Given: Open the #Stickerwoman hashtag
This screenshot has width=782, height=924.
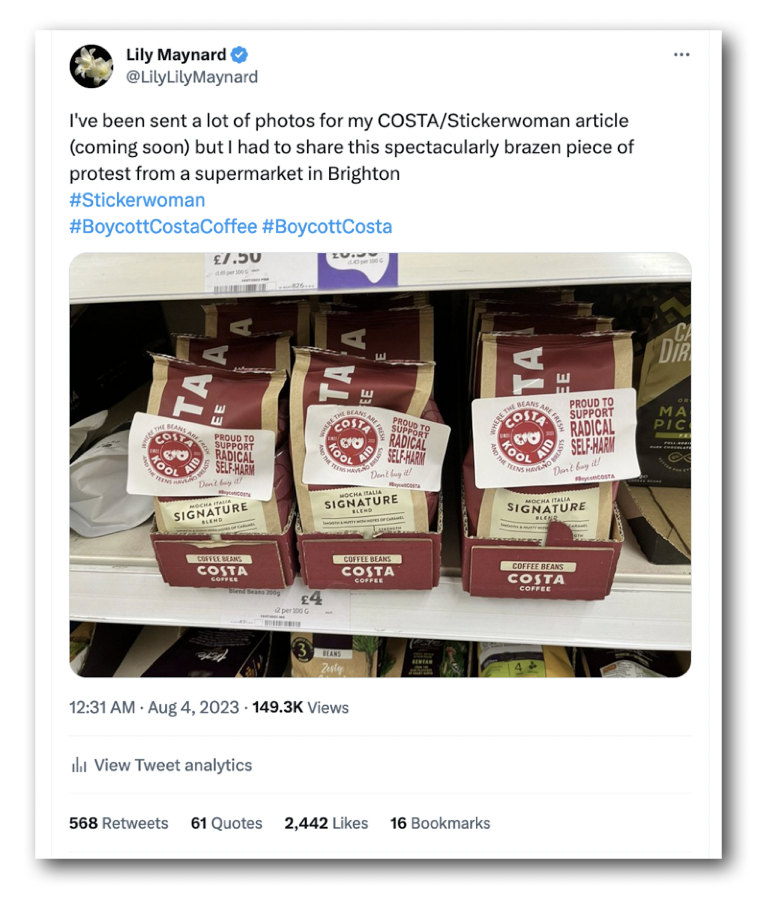Looking at the screenshot, I should [137, 200].
